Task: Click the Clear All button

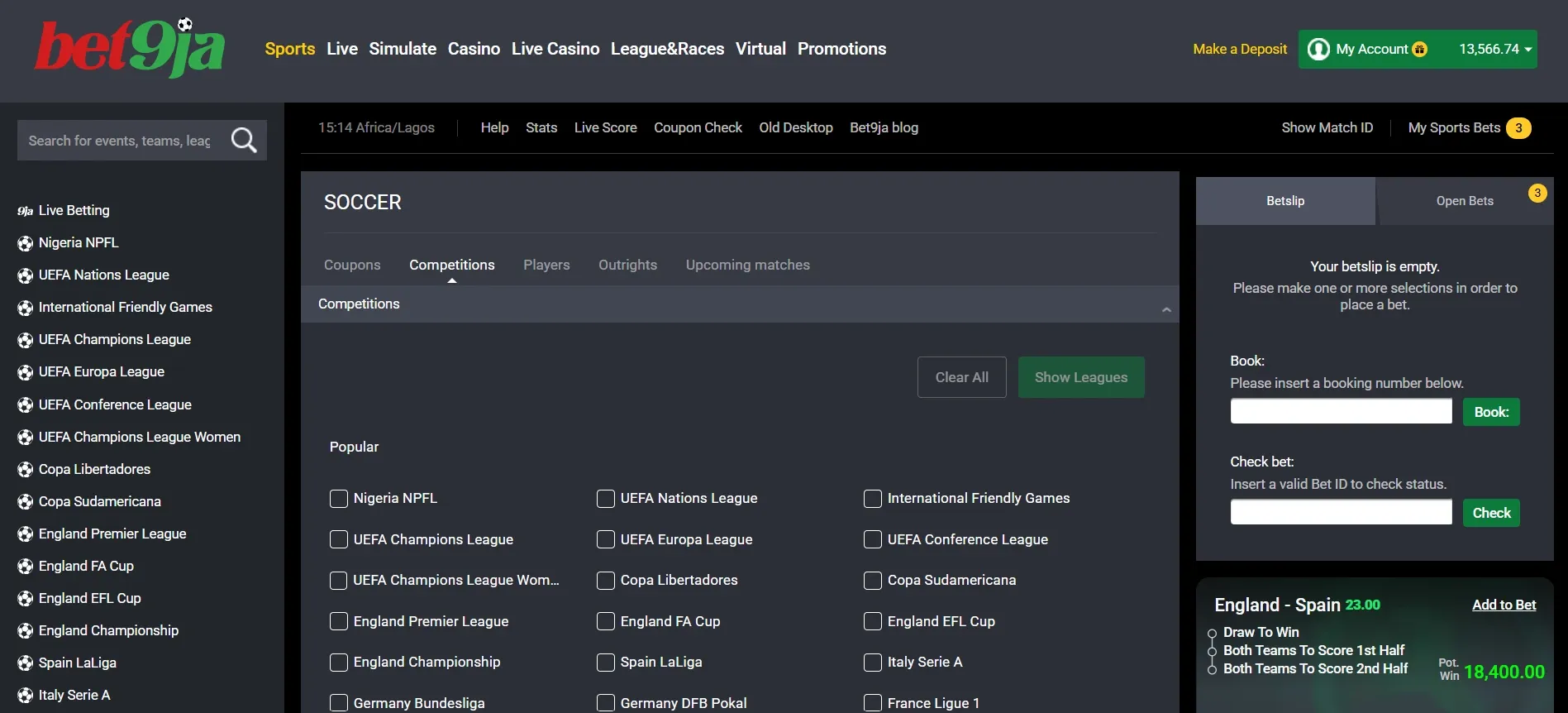Action: (x=962, y=377)
